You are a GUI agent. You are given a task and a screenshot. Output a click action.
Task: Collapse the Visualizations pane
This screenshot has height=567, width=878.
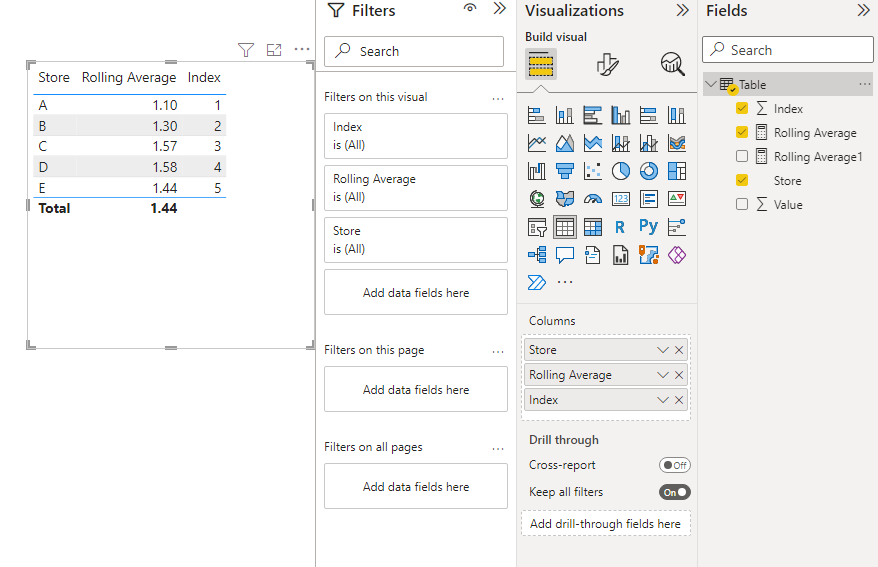683,11
